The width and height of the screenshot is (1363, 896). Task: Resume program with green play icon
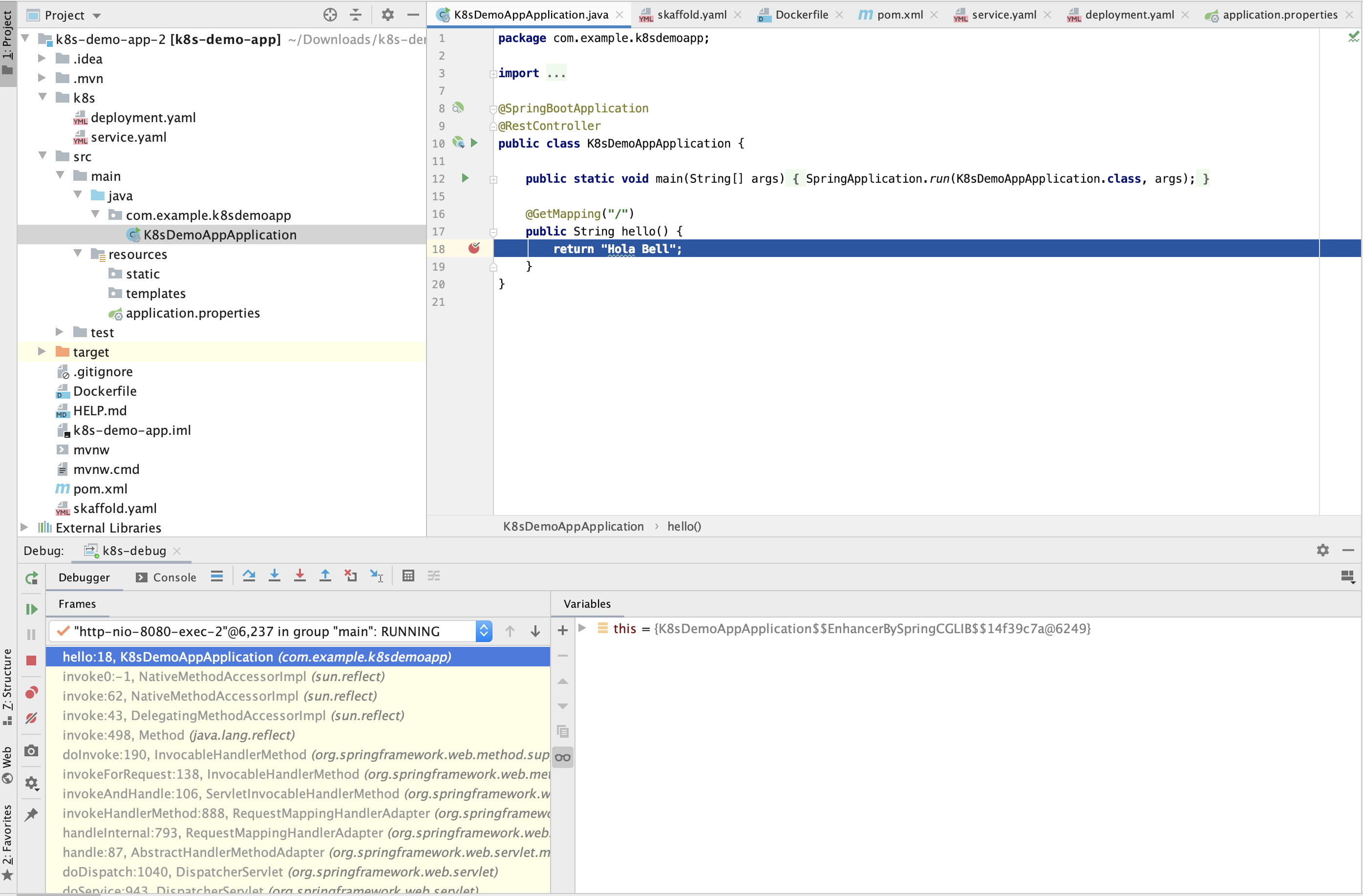click(x=31, y=609)
